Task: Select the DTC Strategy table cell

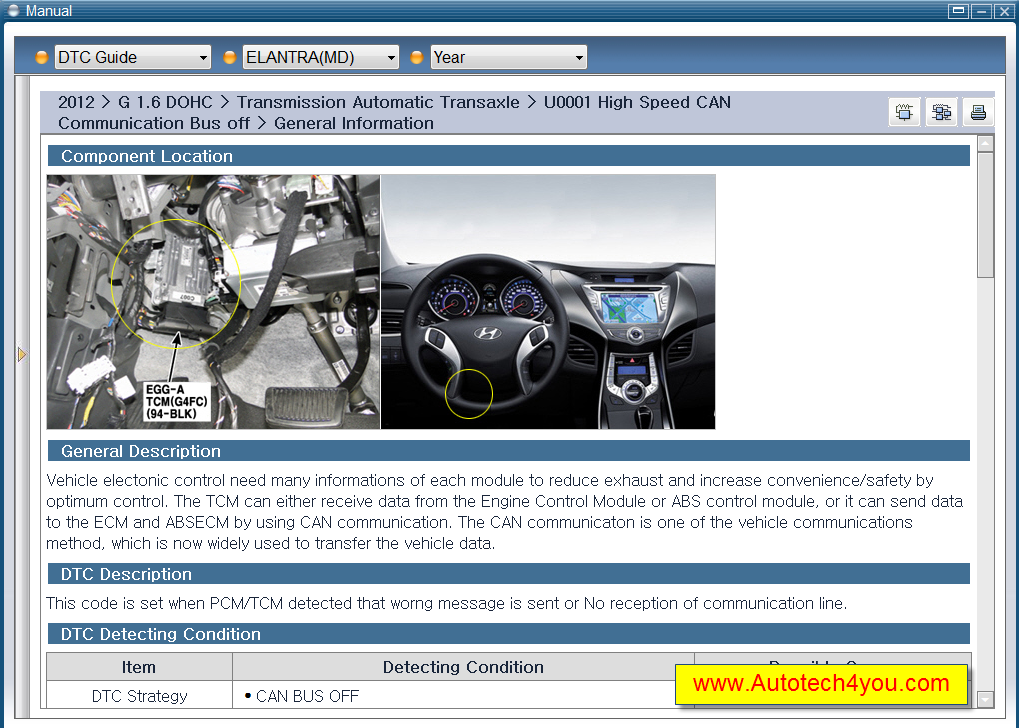Action: pyautogui.click(x=139, y=695)
